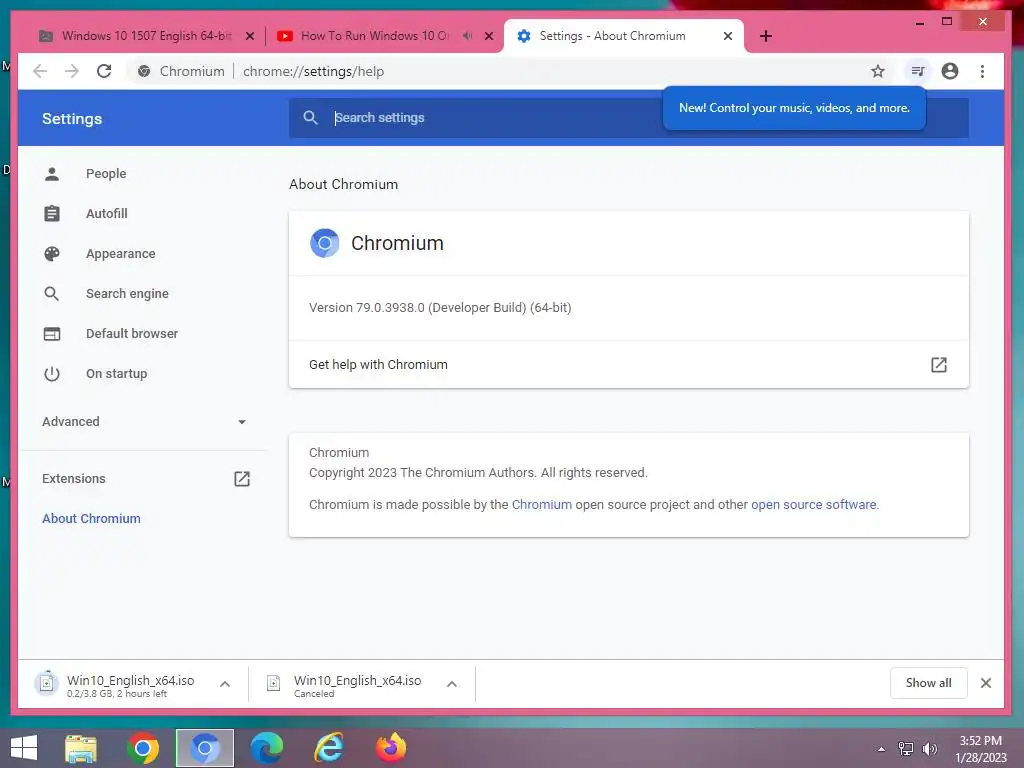Close the Windows 10 1507 tab
Viewport: 1024px width, 768px height.
(249, 36)
